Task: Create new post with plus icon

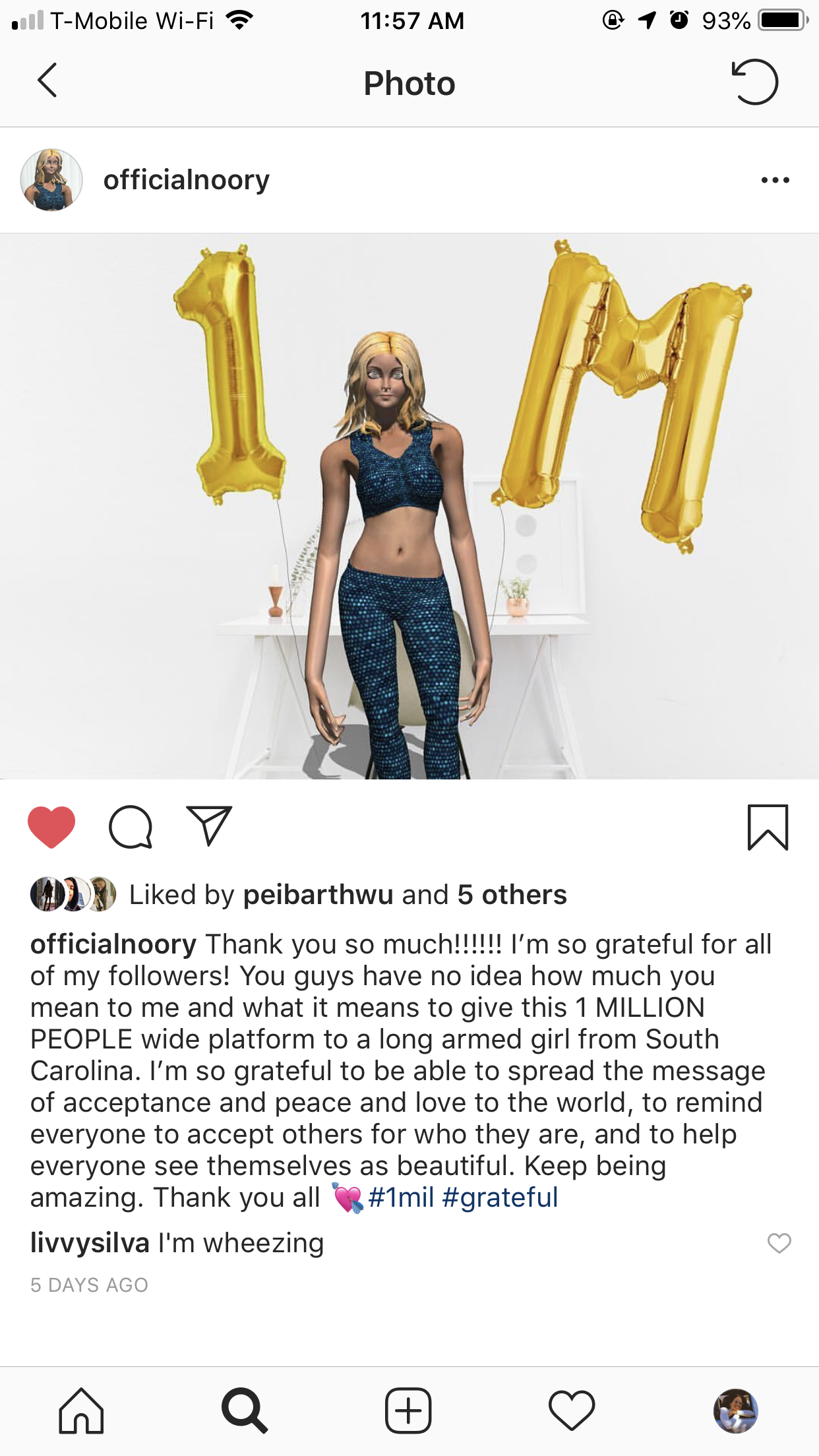Action: (408, 1410)
